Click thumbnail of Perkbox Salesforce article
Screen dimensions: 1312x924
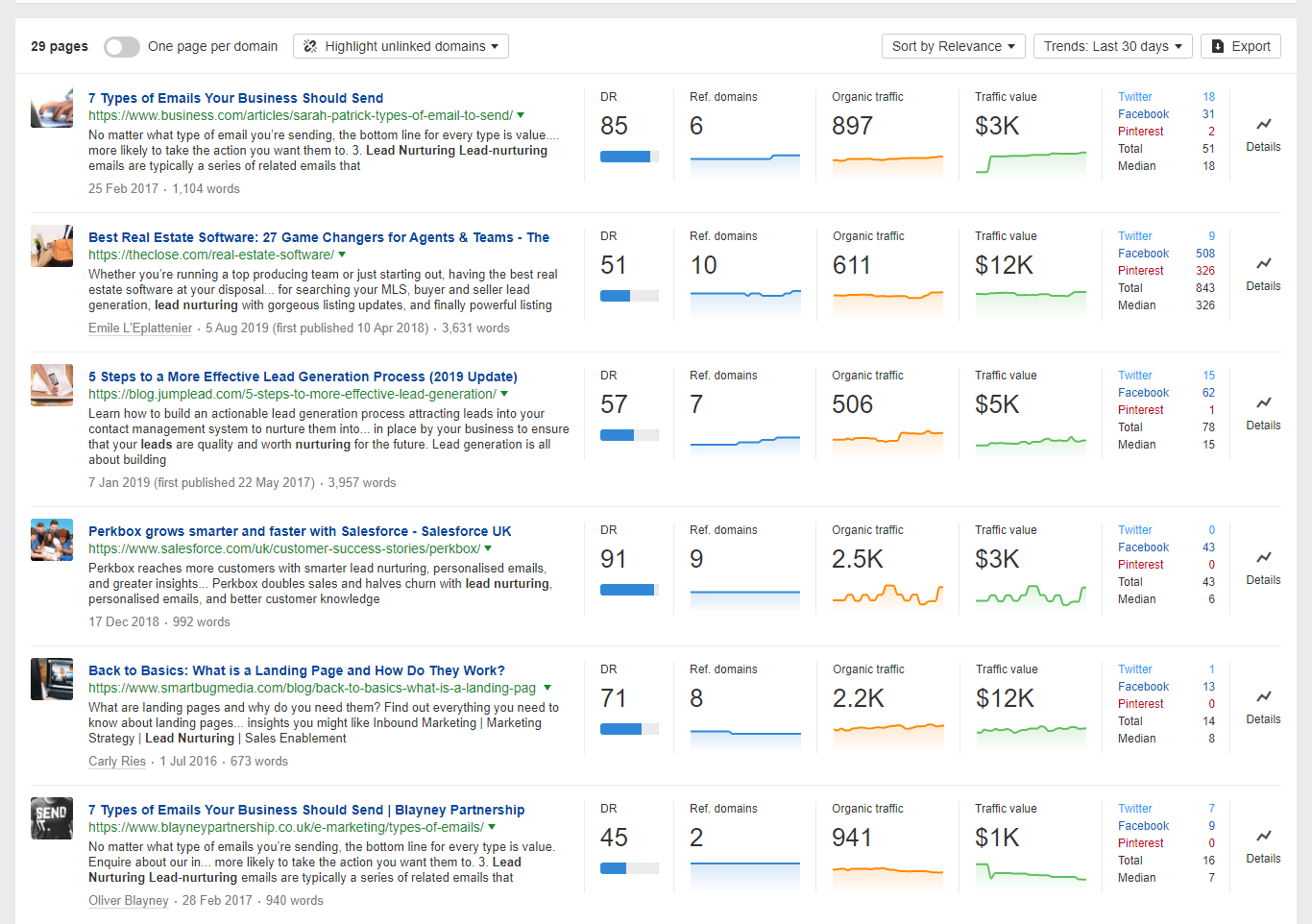[52, 540]
